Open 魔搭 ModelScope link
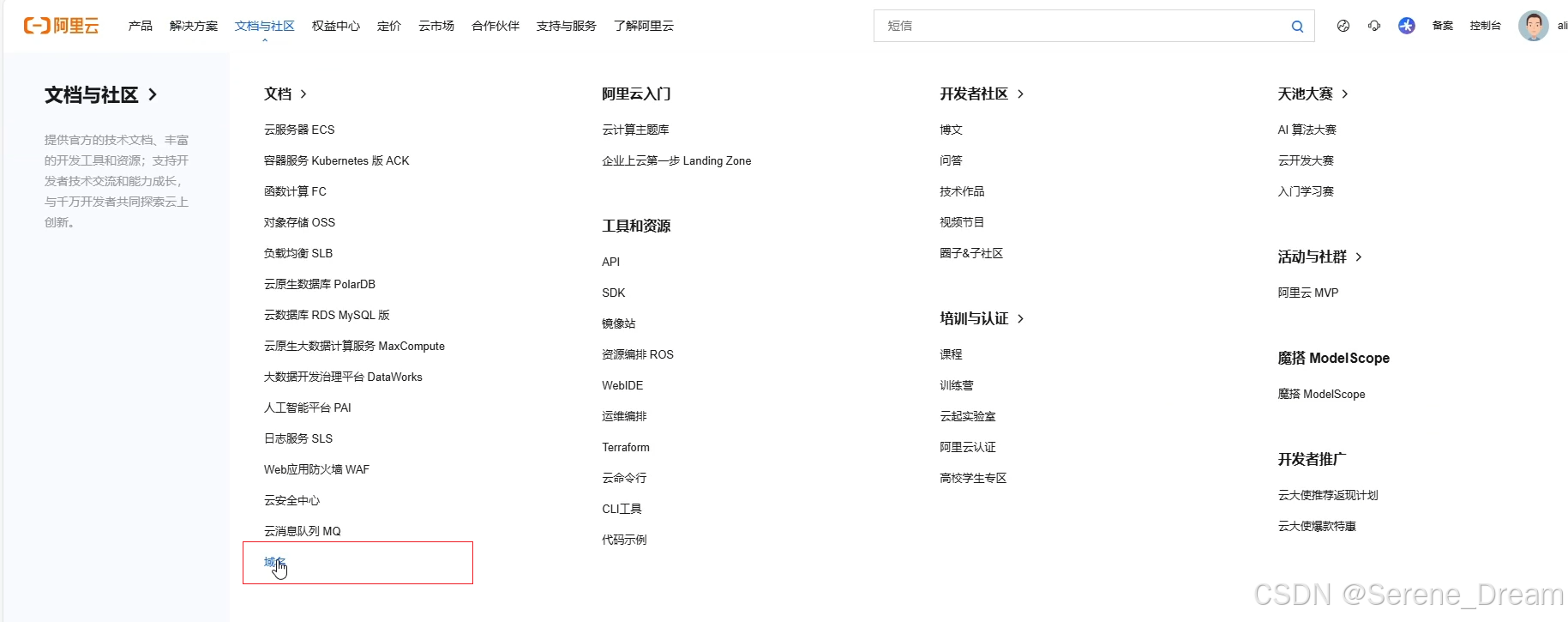This screenshot has width=1568, height=622. (x=1321, y=394)
